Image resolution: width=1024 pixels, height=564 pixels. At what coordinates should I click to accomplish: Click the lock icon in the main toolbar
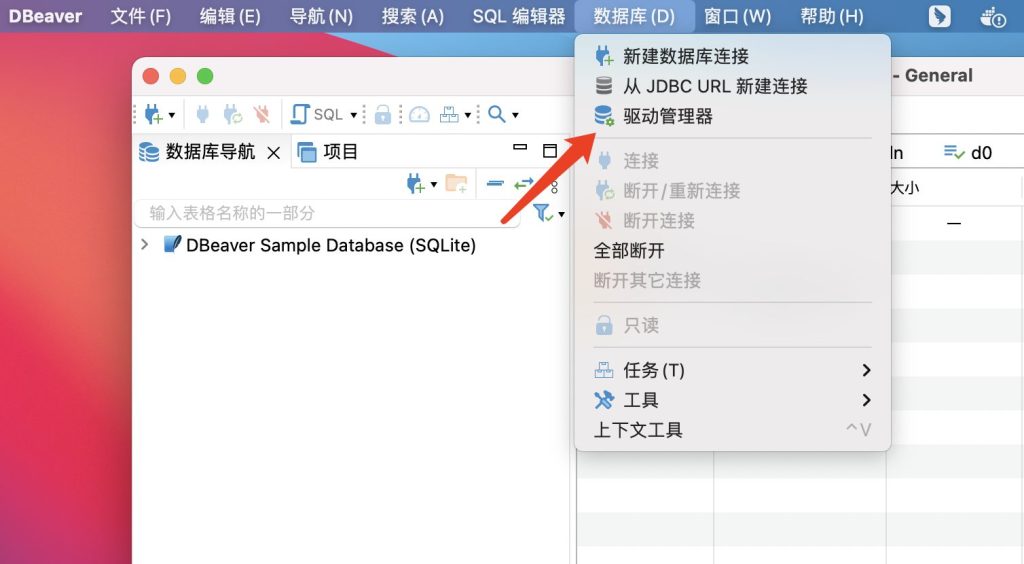pyautogui.click(x=383, y=115)
